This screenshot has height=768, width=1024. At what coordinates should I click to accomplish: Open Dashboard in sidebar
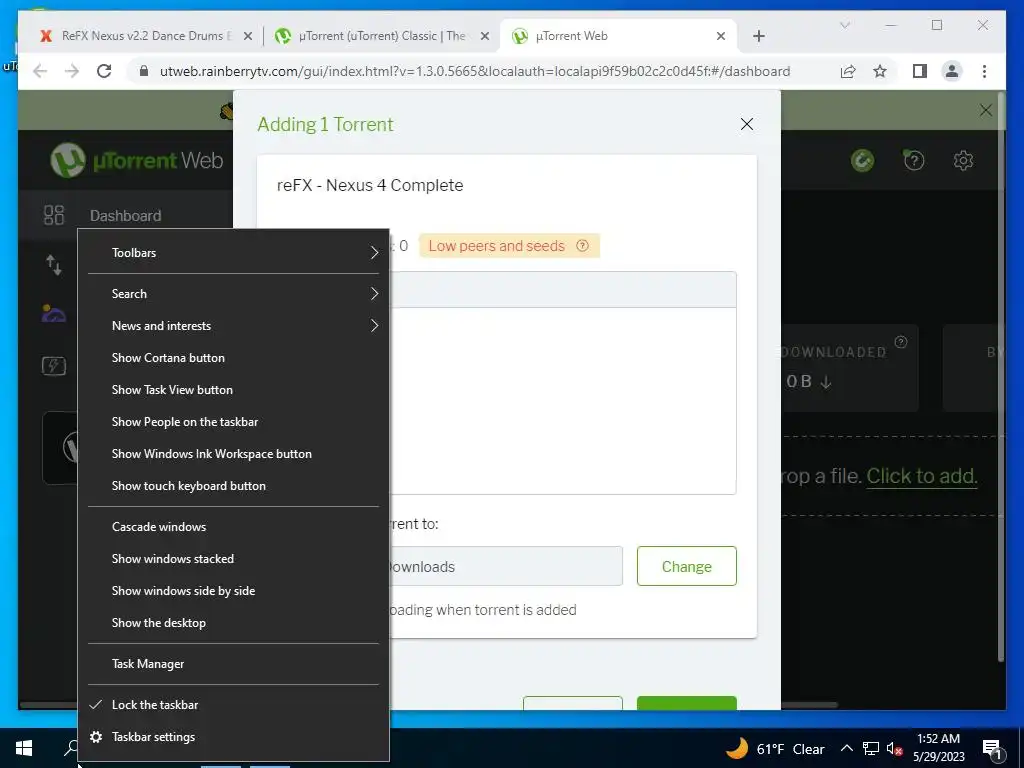coord(125,216)
